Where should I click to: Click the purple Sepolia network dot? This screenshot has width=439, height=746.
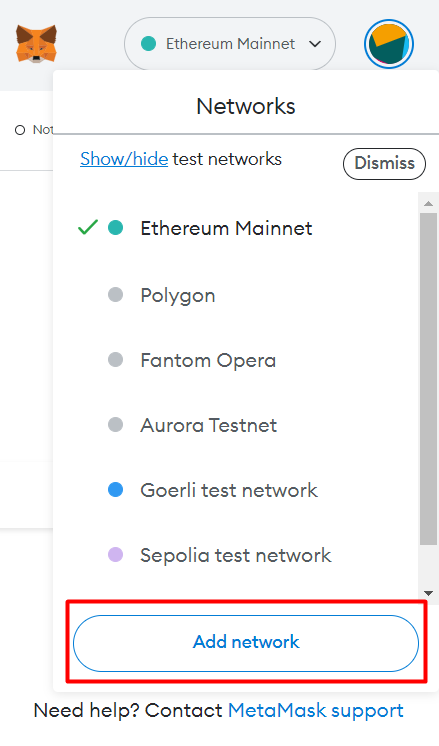[x=116, y=555]
